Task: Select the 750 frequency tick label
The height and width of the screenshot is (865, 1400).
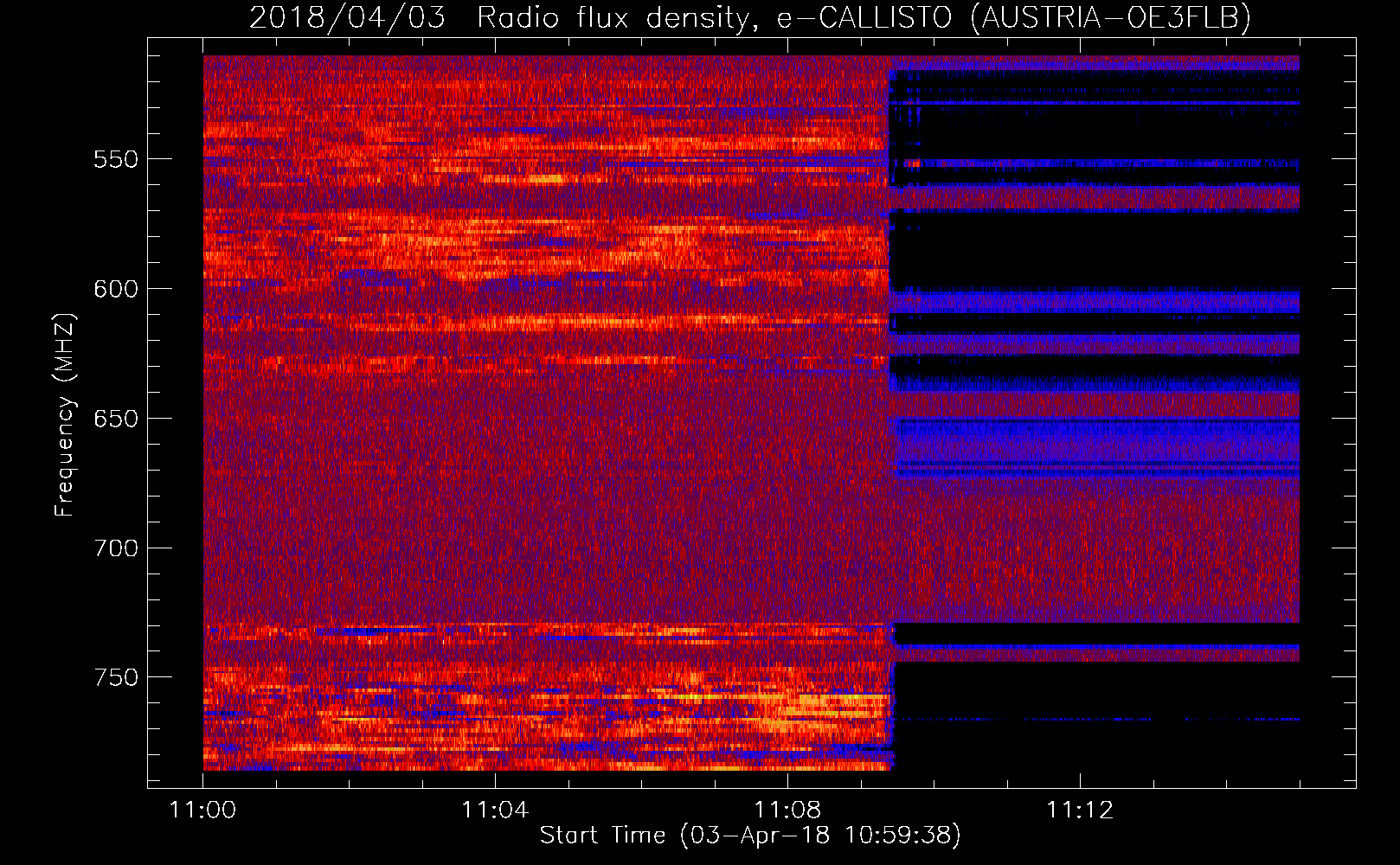Action: pyautogui.click(x=116, y=677)
